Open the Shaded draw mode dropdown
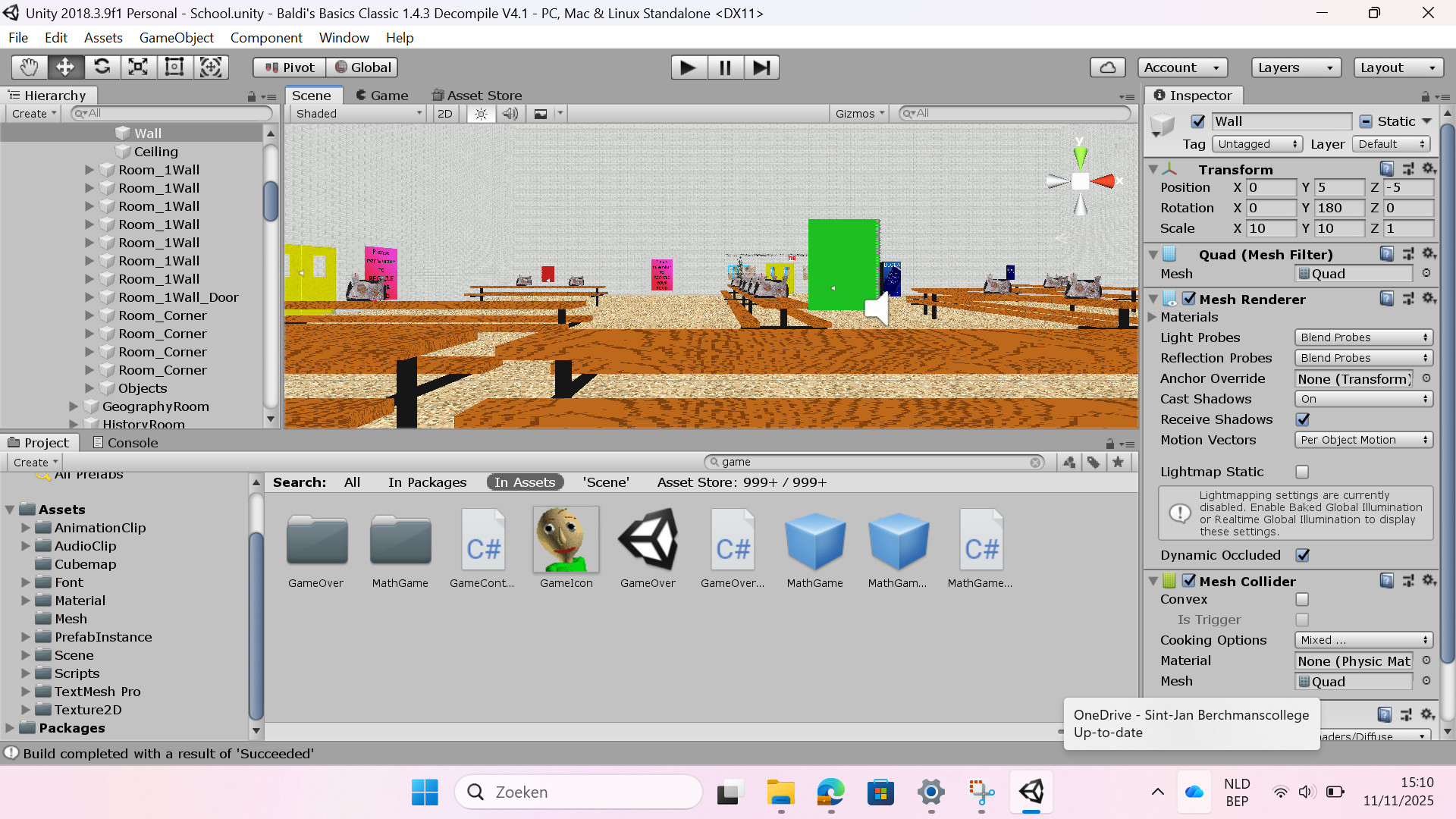Viewport: 1456px width, 819px height. tap(356, 113)
